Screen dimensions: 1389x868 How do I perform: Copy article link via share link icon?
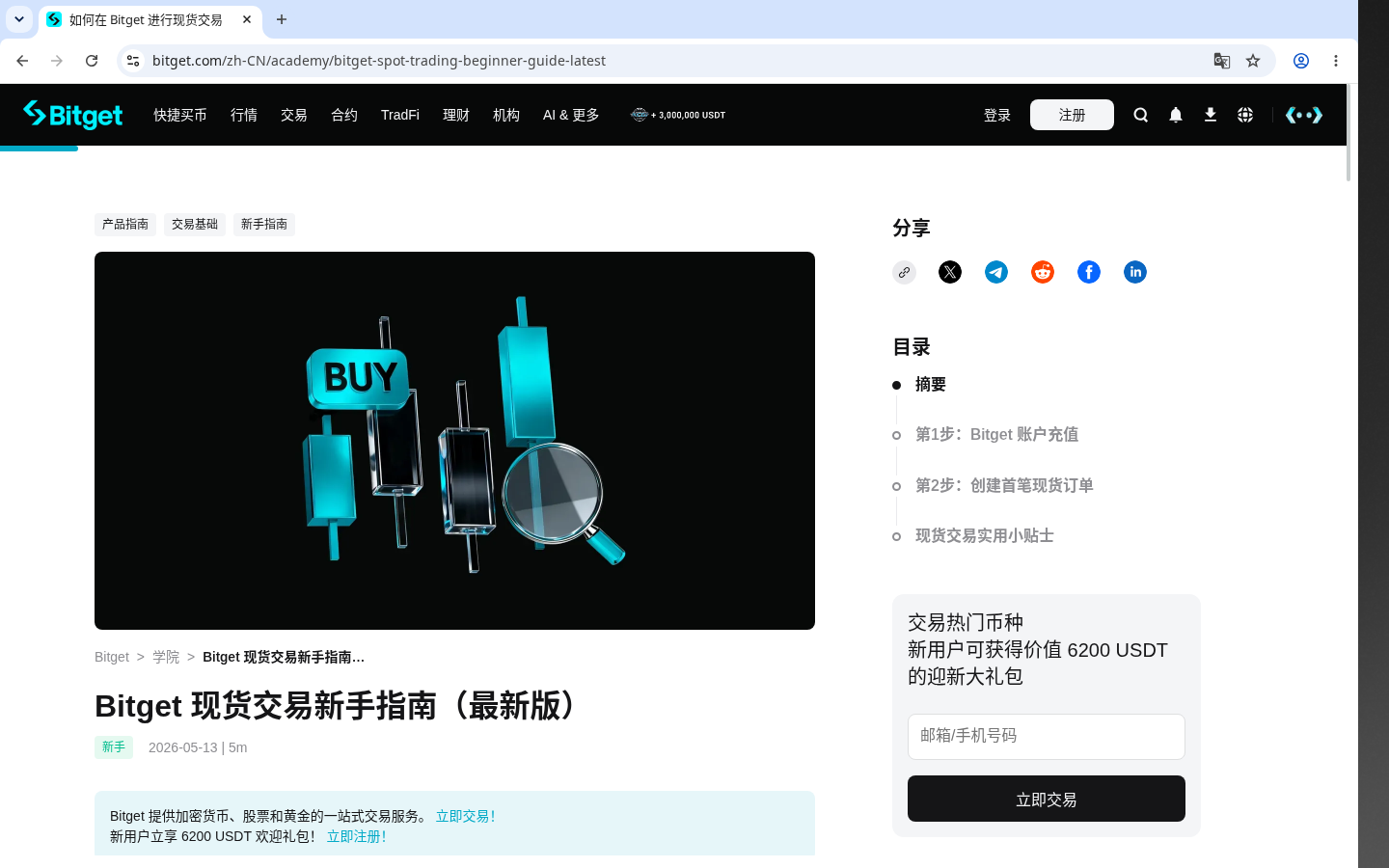point(904,272)
